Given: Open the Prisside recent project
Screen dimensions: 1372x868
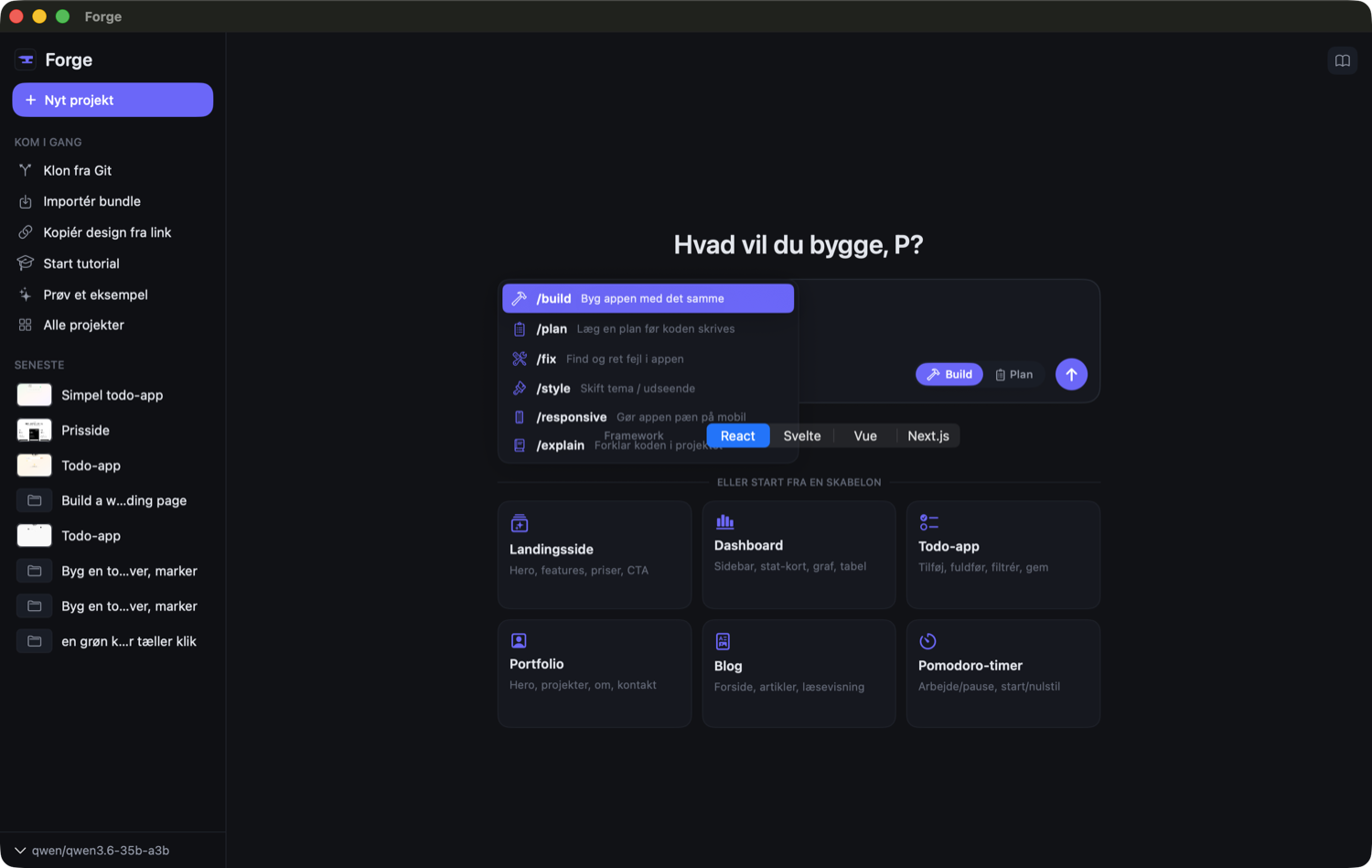Looking at the screenshot, I should coord(113,430).
